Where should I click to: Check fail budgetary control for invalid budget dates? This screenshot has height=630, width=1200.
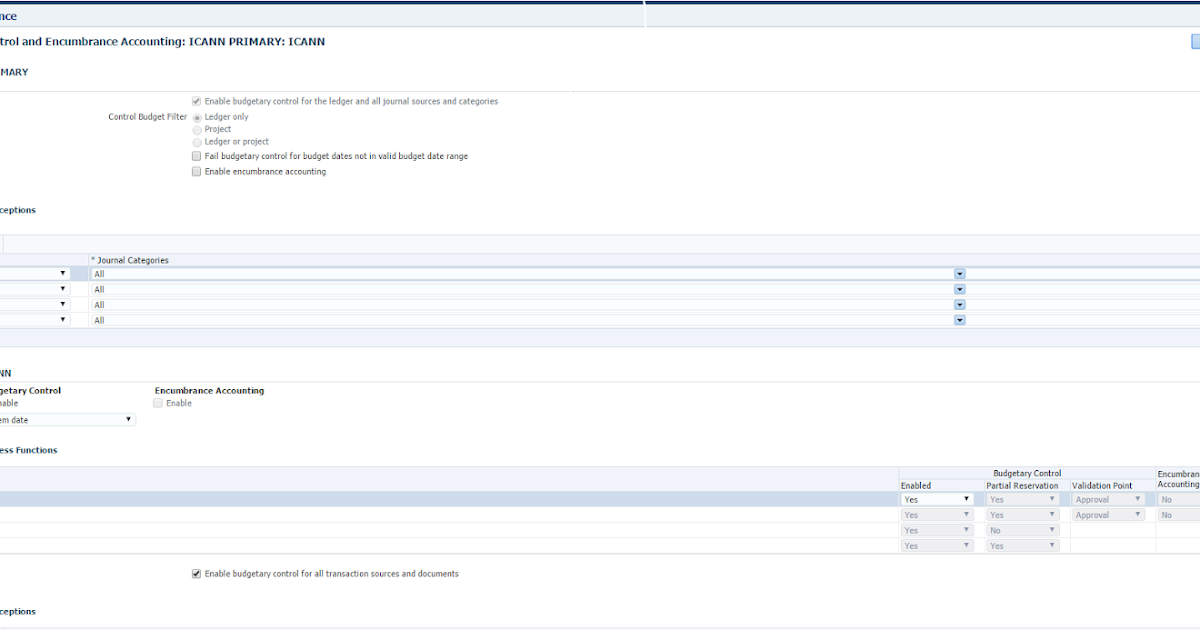[196, 156]
